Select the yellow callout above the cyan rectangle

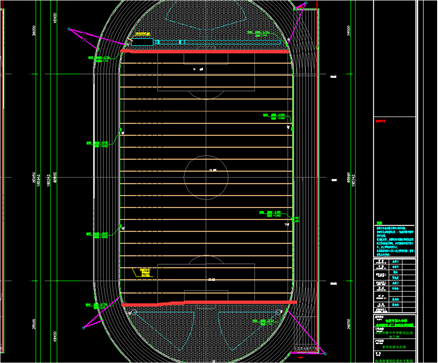pyautogui.click(x=142, y=34)
